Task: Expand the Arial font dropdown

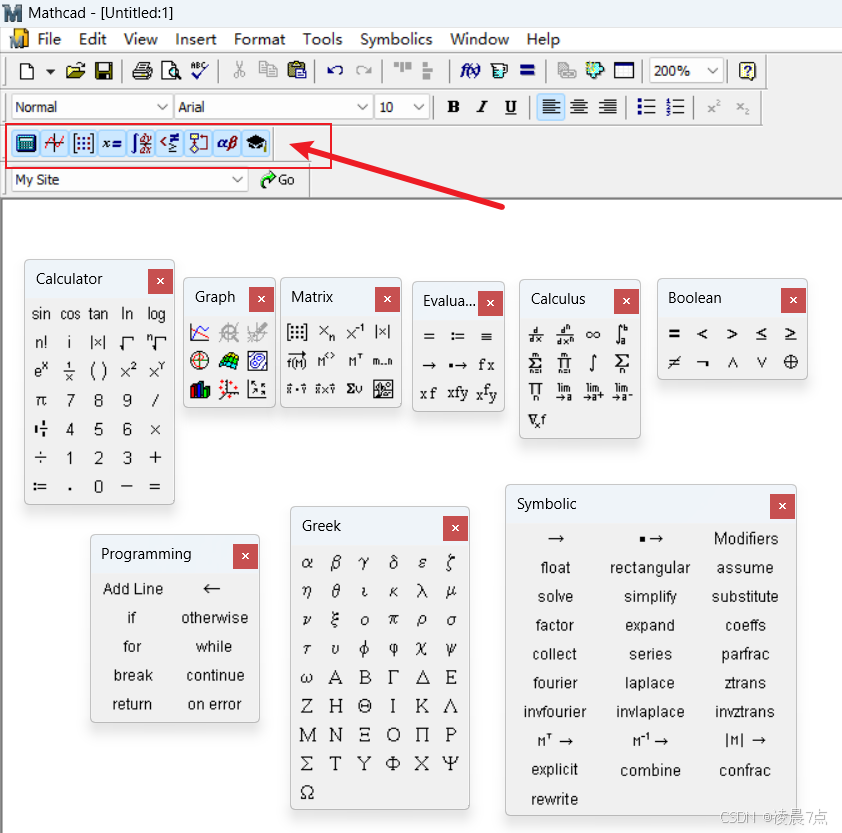Action: [362, 107]
